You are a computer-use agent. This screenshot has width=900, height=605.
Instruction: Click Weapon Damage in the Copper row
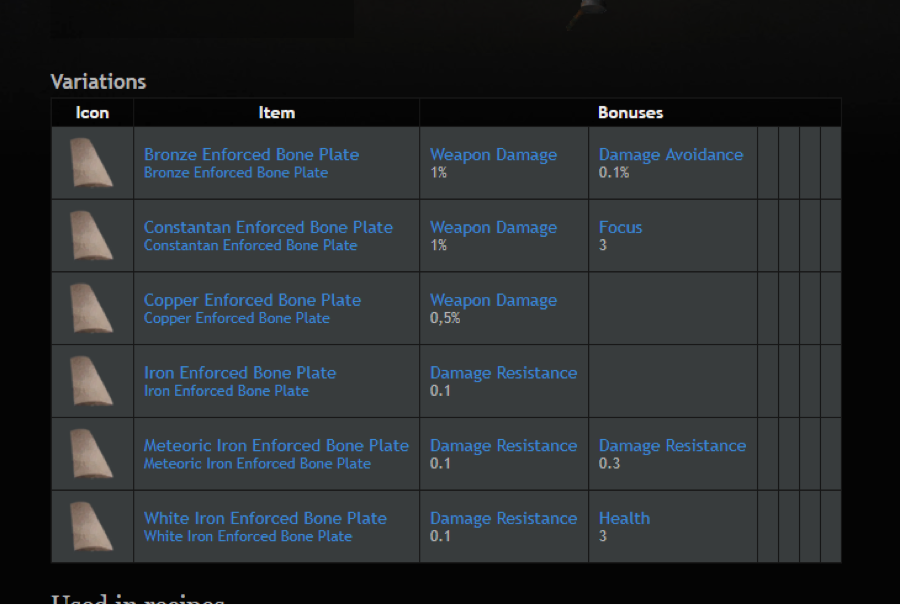(494, 300)
